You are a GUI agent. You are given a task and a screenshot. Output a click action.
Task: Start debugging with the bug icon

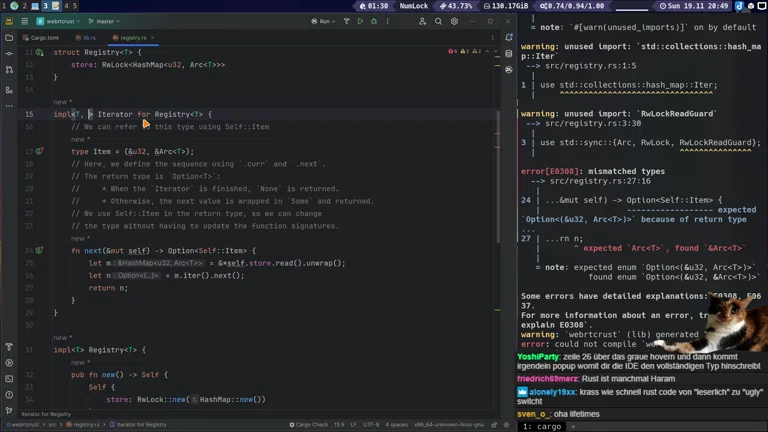tap(374, 21)
